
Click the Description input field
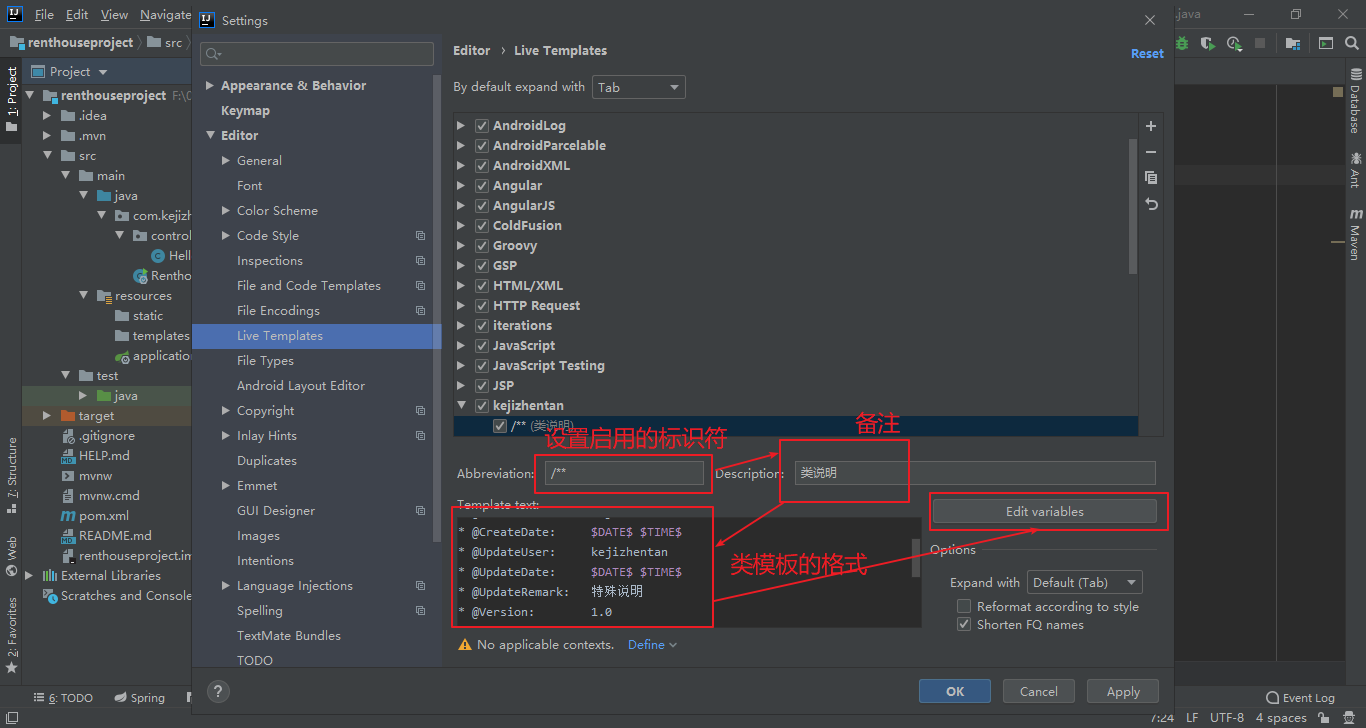pos(975,473)
